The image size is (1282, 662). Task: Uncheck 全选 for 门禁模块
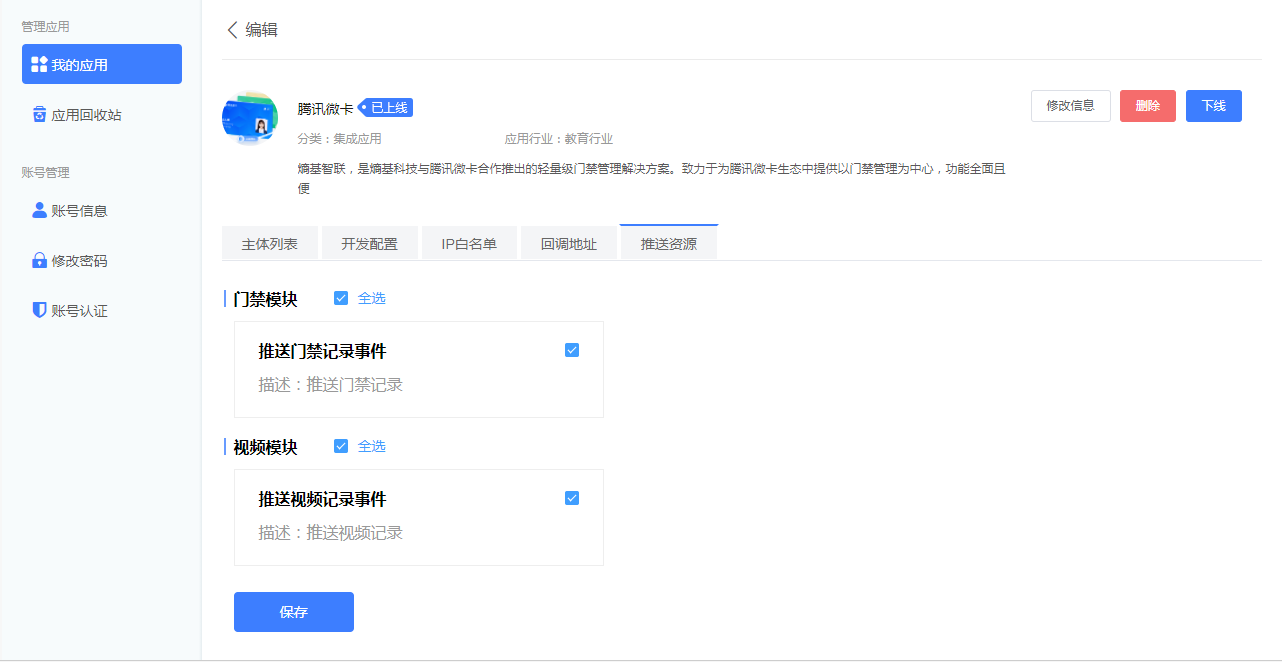[x=341, y=297]
